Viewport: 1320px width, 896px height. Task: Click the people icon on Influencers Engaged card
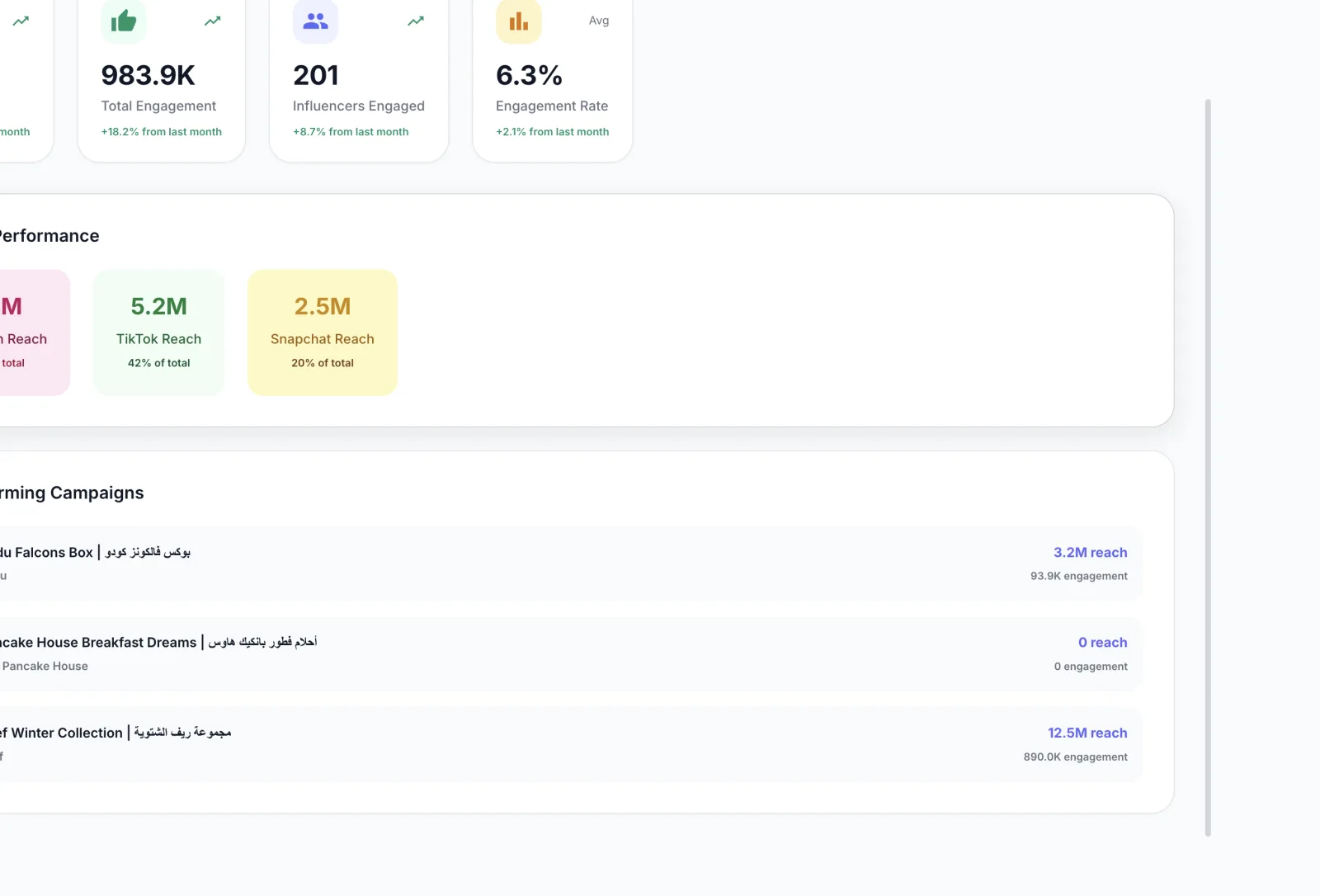(315, 21)
